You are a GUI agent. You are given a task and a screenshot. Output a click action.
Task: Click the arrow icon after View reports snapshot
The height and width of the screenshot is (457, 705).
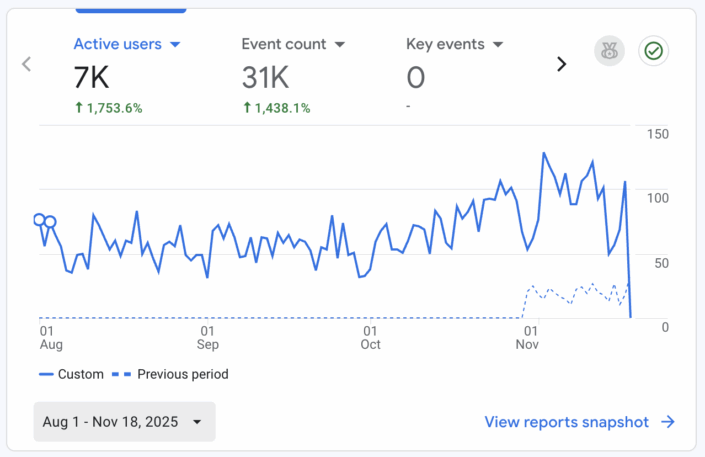[x=668, y=422]
